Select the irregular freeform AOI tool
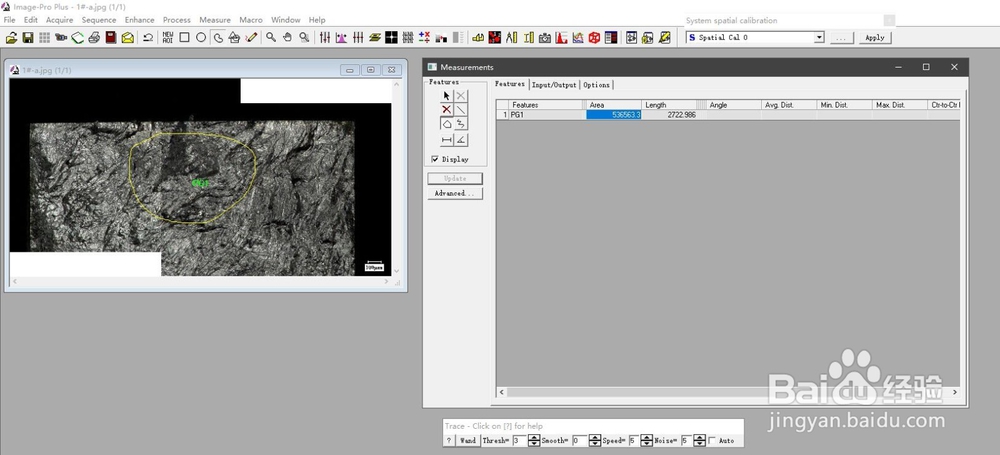The height and width of the screenshot is (455, 1000). (217, 38)
